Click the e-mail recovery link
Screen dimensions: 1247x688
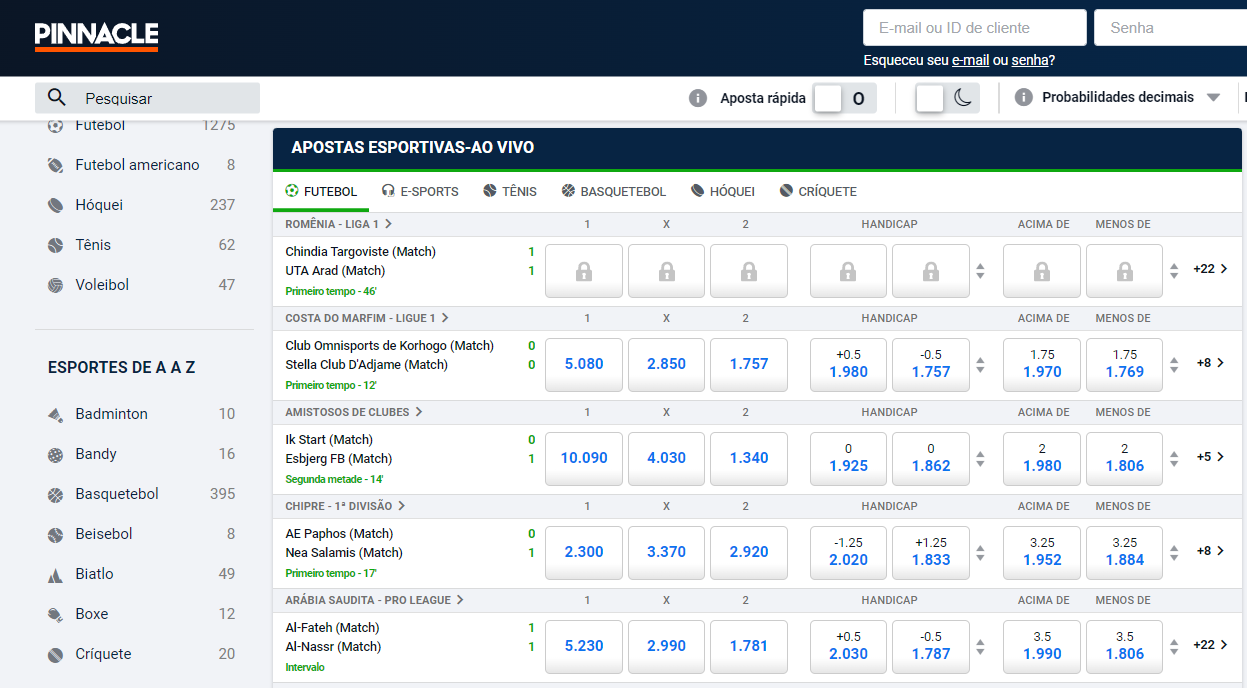[x=970, y=60]
